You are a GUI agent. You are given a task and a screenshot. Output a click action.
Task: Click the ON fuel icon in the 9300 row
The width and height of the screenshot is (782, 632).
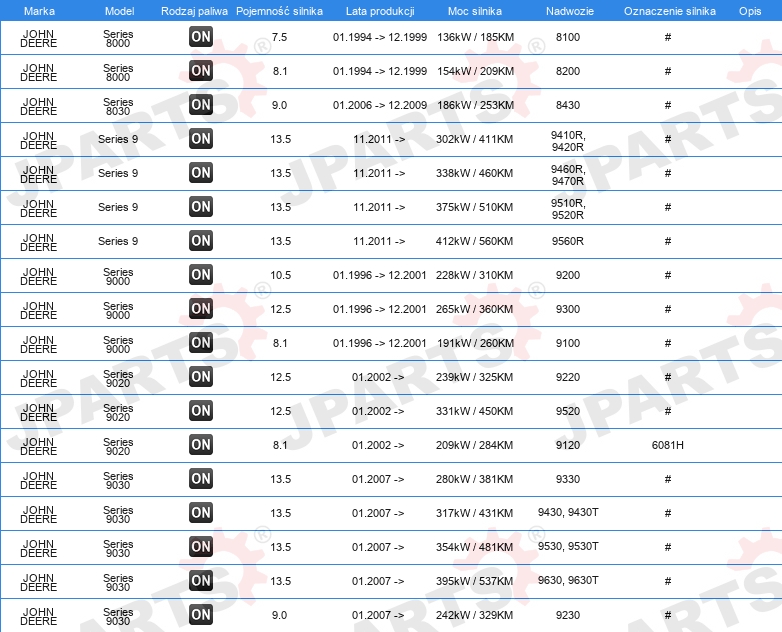pos(201,309)
